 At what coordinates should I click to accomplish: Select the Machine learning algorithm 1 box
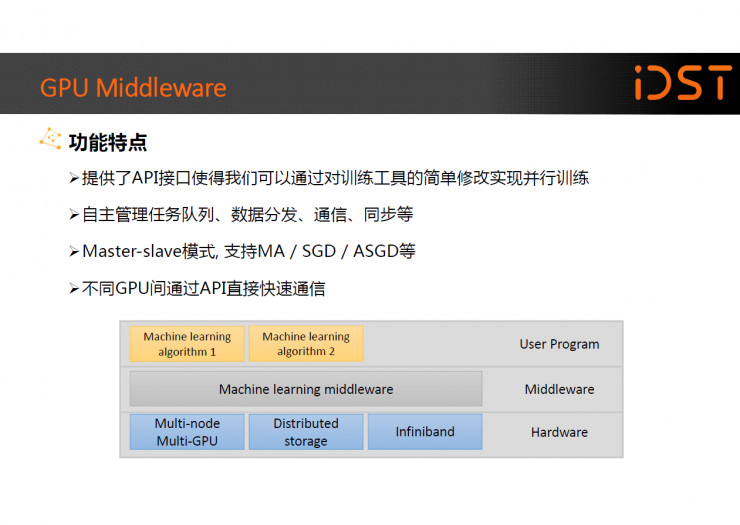[x=187, y=344]
